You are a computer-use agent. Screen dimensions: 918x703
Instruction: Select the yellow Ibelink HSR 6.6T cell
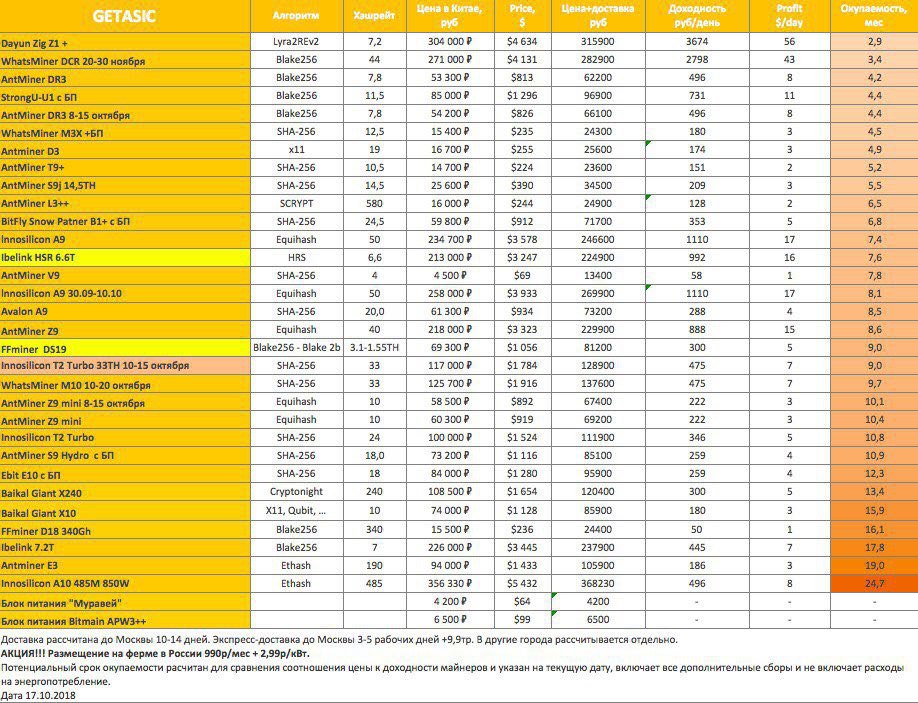pyautogui.click(x=125, y=258)
